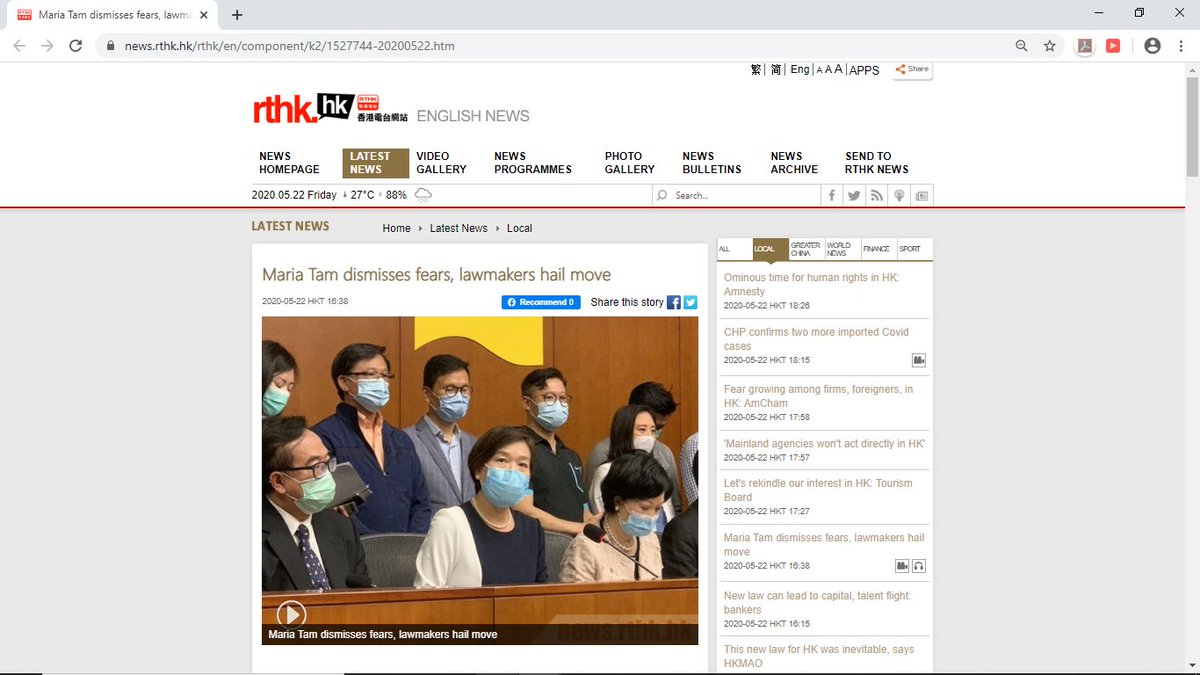Select the LOCAL news tab
The width and height of the screenshot is (1200, 675).
pyautogui.click(x=769, y=249)
